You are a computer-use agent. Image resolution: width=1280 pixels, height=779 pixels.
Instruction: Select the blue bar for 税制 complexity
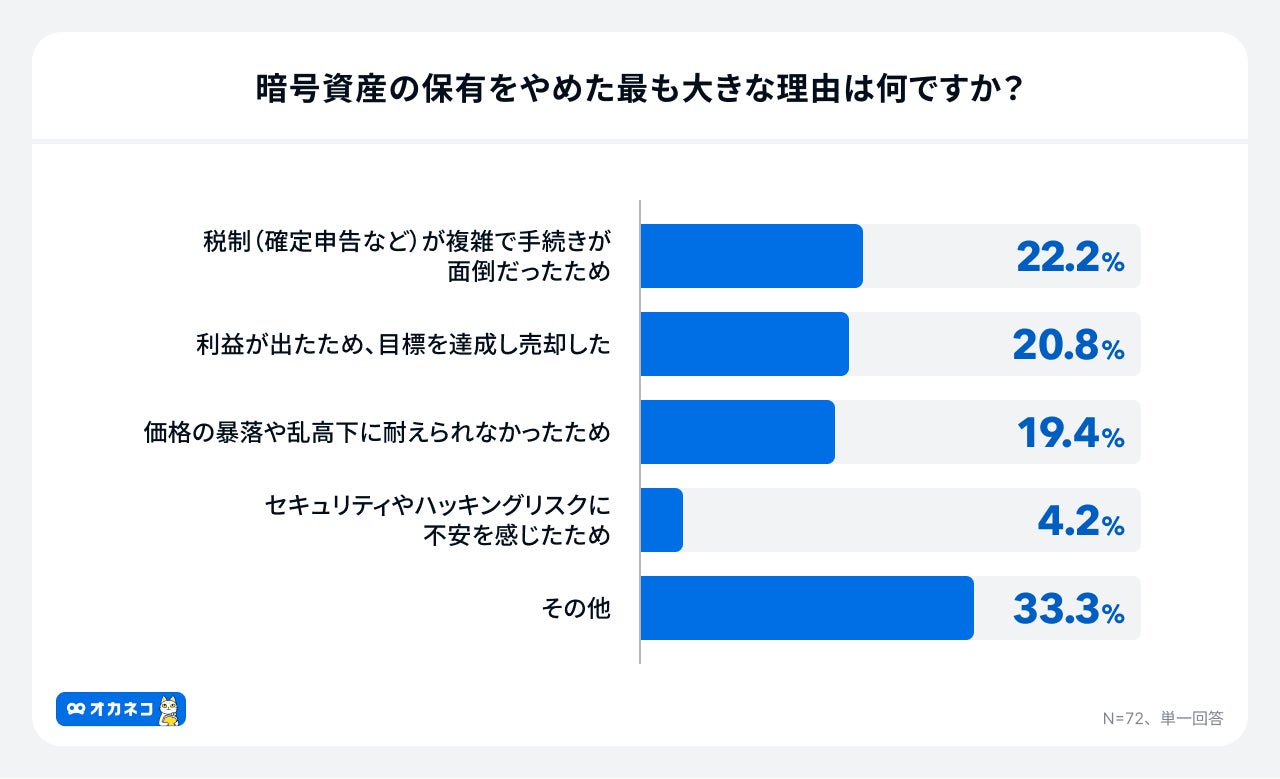point(751,256)
